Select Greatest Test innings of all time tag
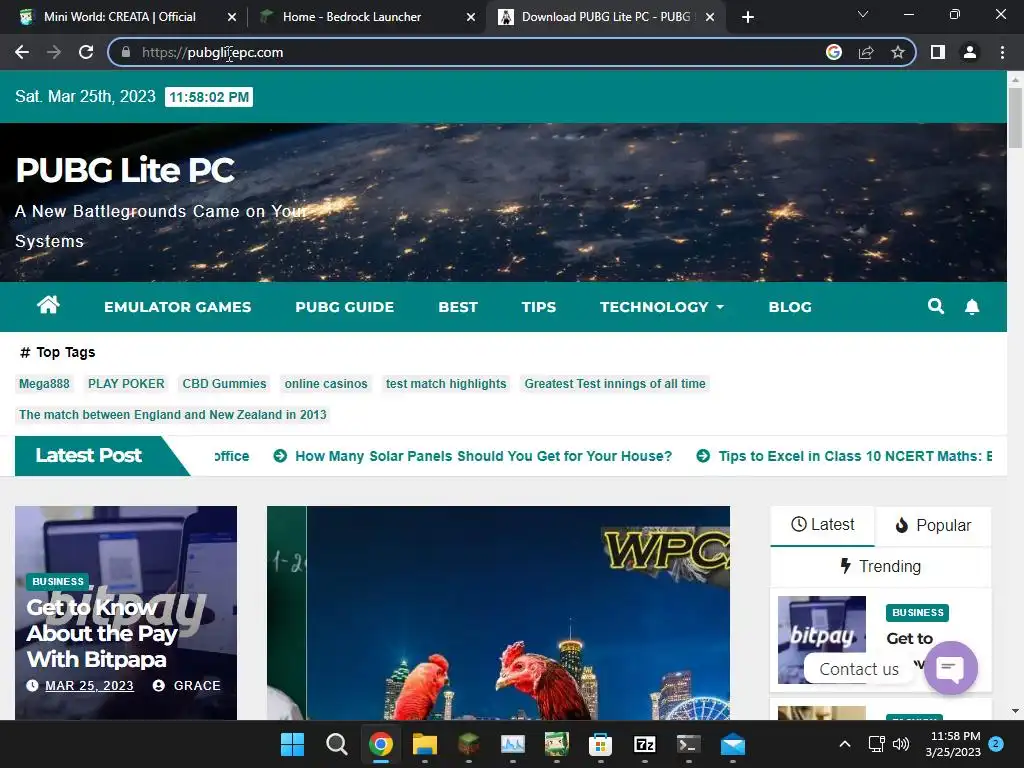This screenshot has width=1024, height=768. coord(615,384)
